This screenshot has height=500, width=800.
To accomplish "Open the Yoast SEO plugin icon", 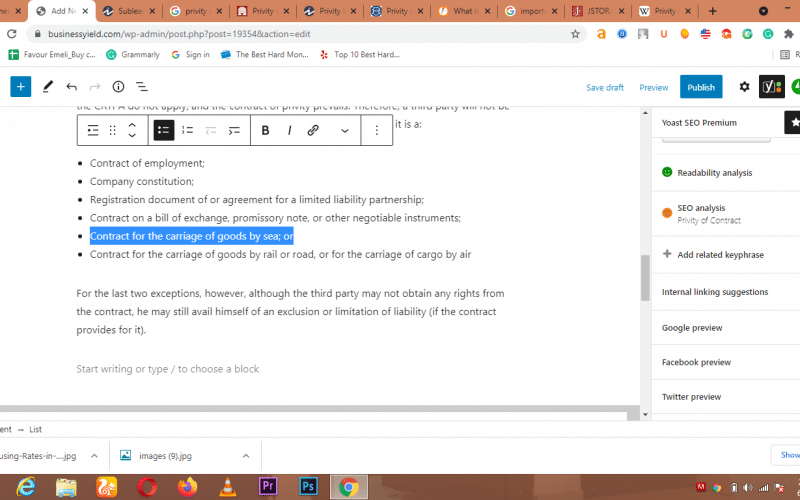I will click(771, 87).
